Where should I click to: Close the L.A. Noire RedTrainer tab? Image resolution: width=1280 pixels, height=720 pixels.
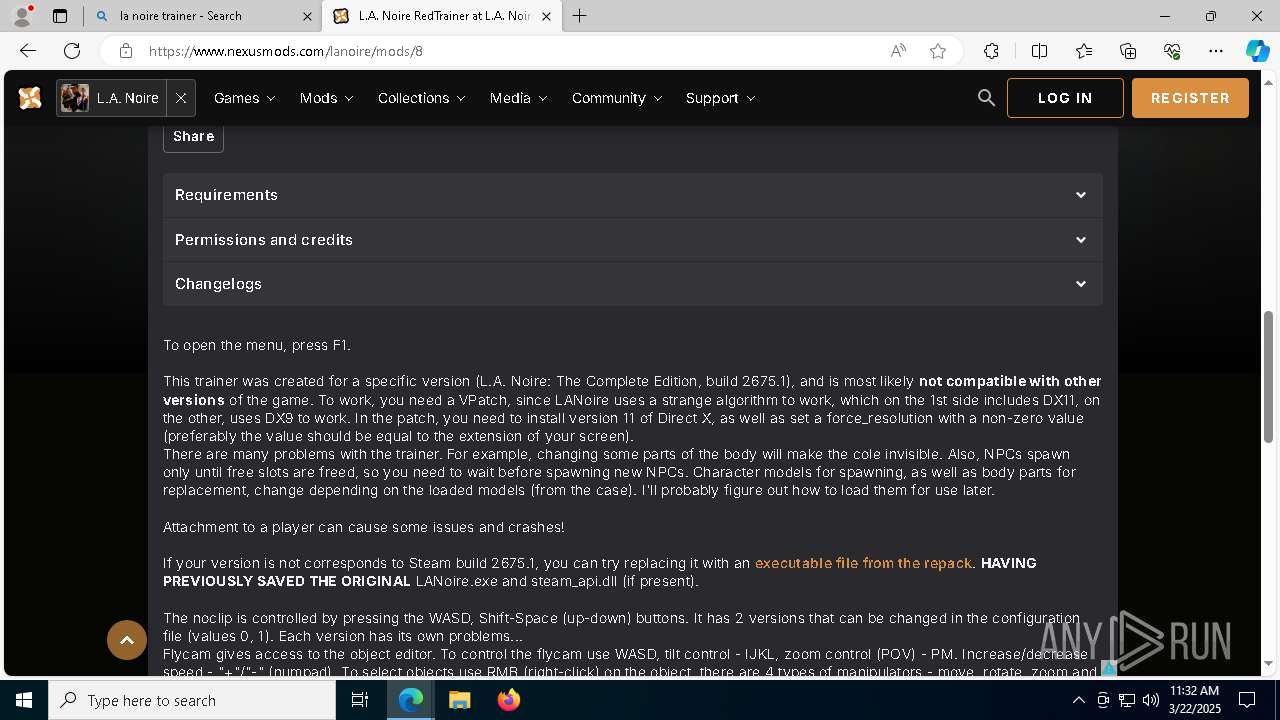(x=546, y=16)
